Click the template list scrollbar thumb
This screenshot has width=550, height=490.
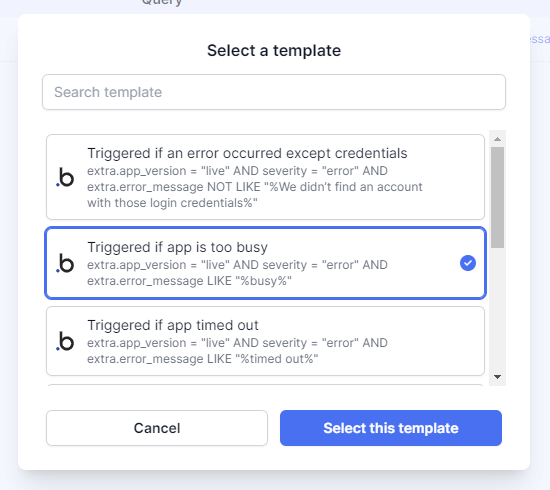click(x=497, y=197)
